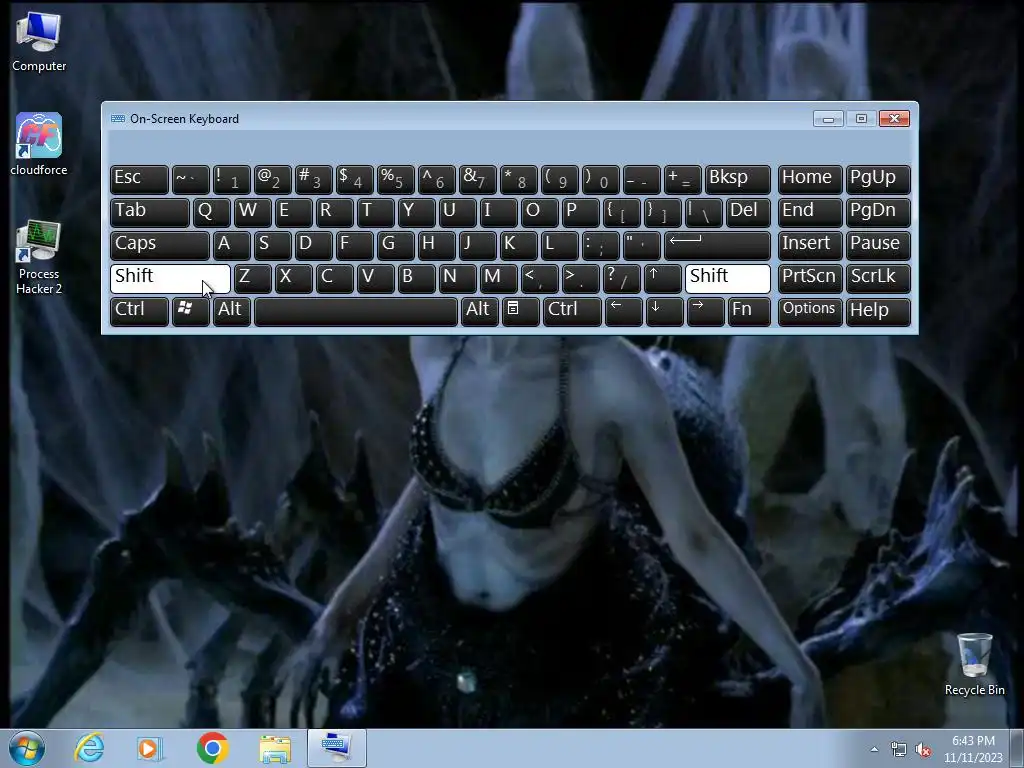1024x768 pixels.
Task: Click the P key
Action: pyautogui.click(x=581, y=212)
